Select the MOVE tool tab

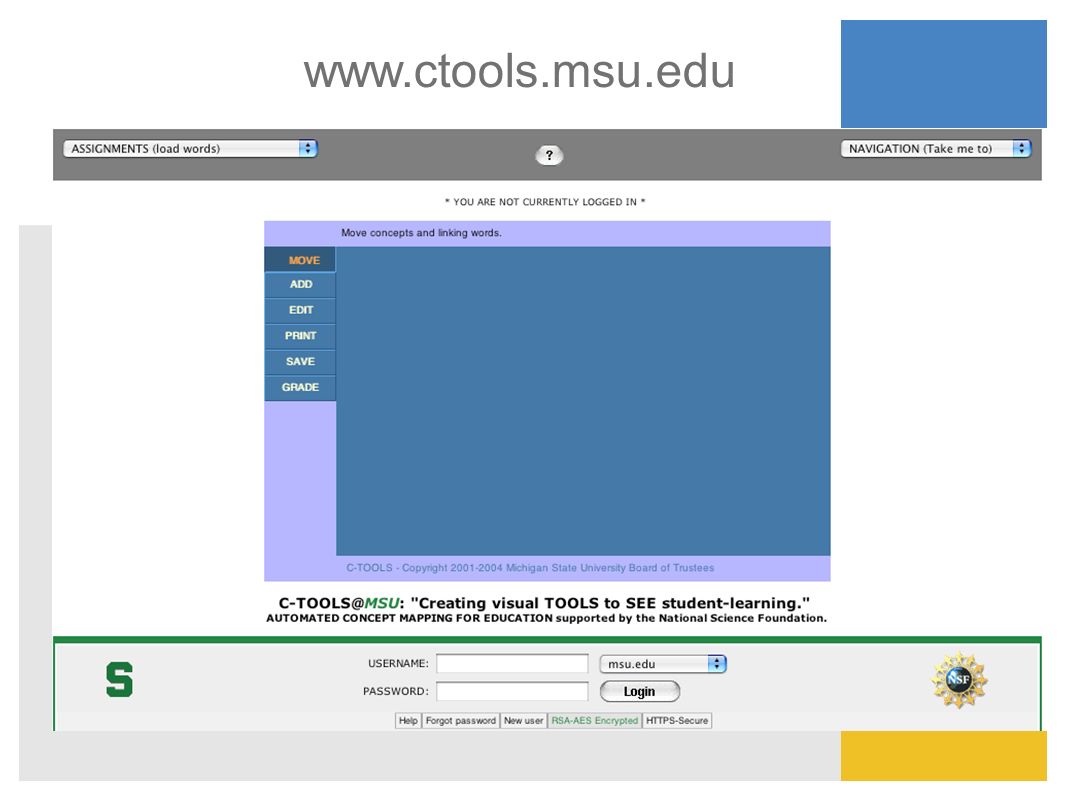pos(300,260)
